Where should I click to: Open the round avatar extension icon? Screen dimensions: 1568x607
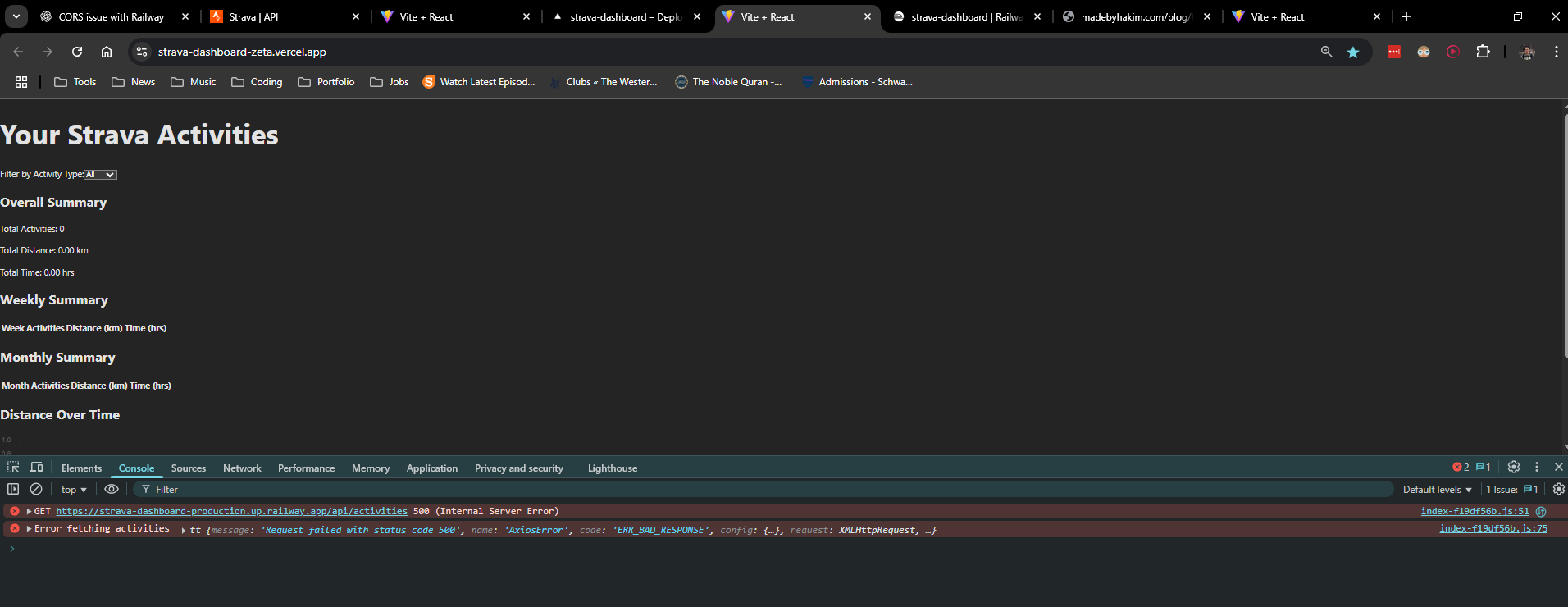pos(1424,52)
